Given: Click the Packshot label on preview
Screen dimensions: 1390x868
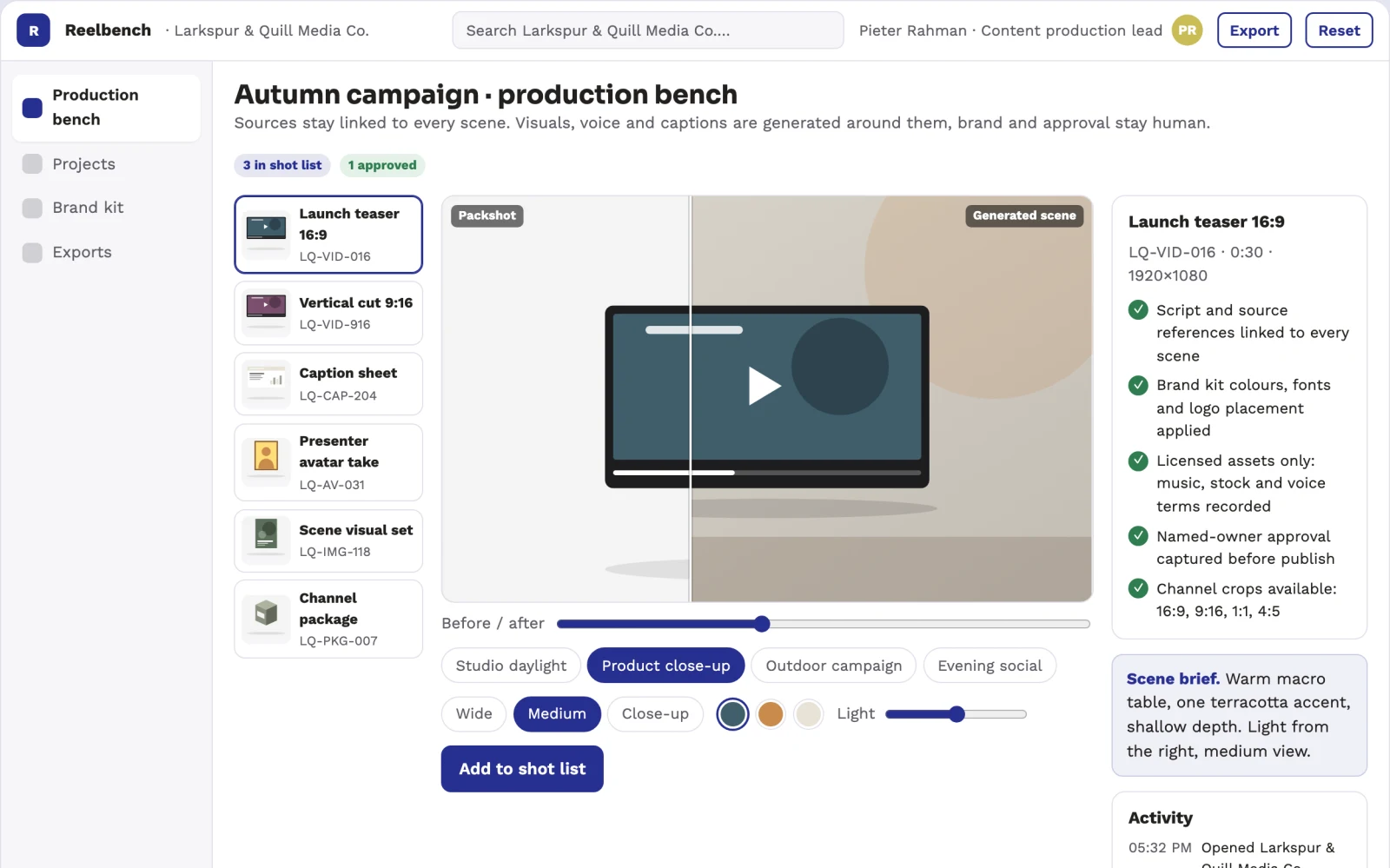Looking at the screenshot, I should click(x=486, y=215).
